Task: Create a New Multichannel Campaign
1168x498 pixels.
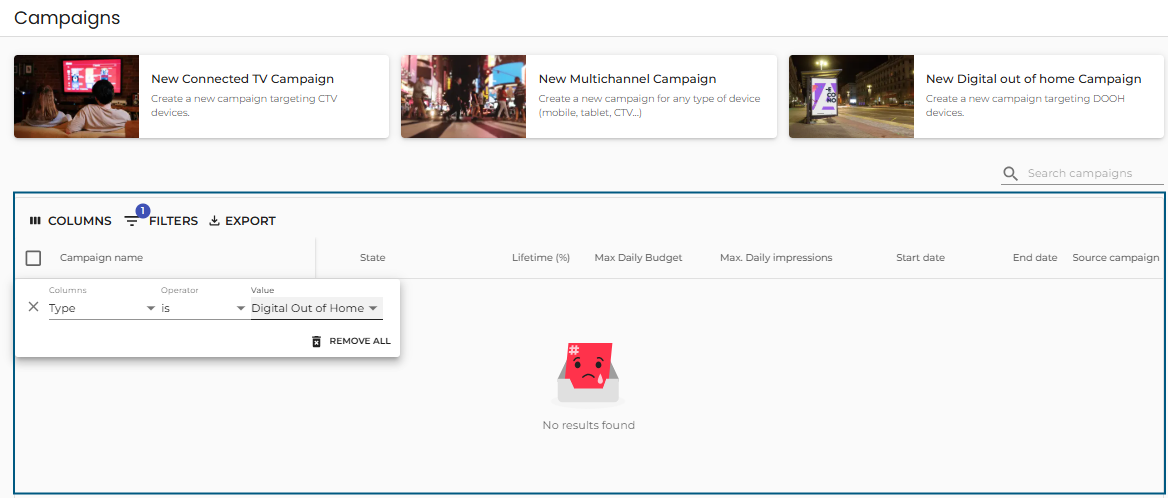Action: [627, 79]
